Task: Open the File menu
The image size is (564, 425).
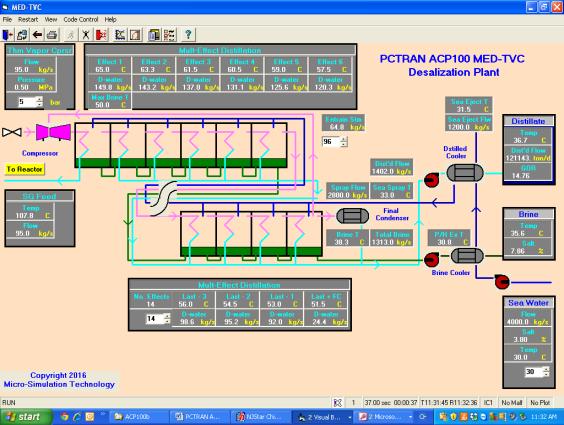Action: (7, 19)
